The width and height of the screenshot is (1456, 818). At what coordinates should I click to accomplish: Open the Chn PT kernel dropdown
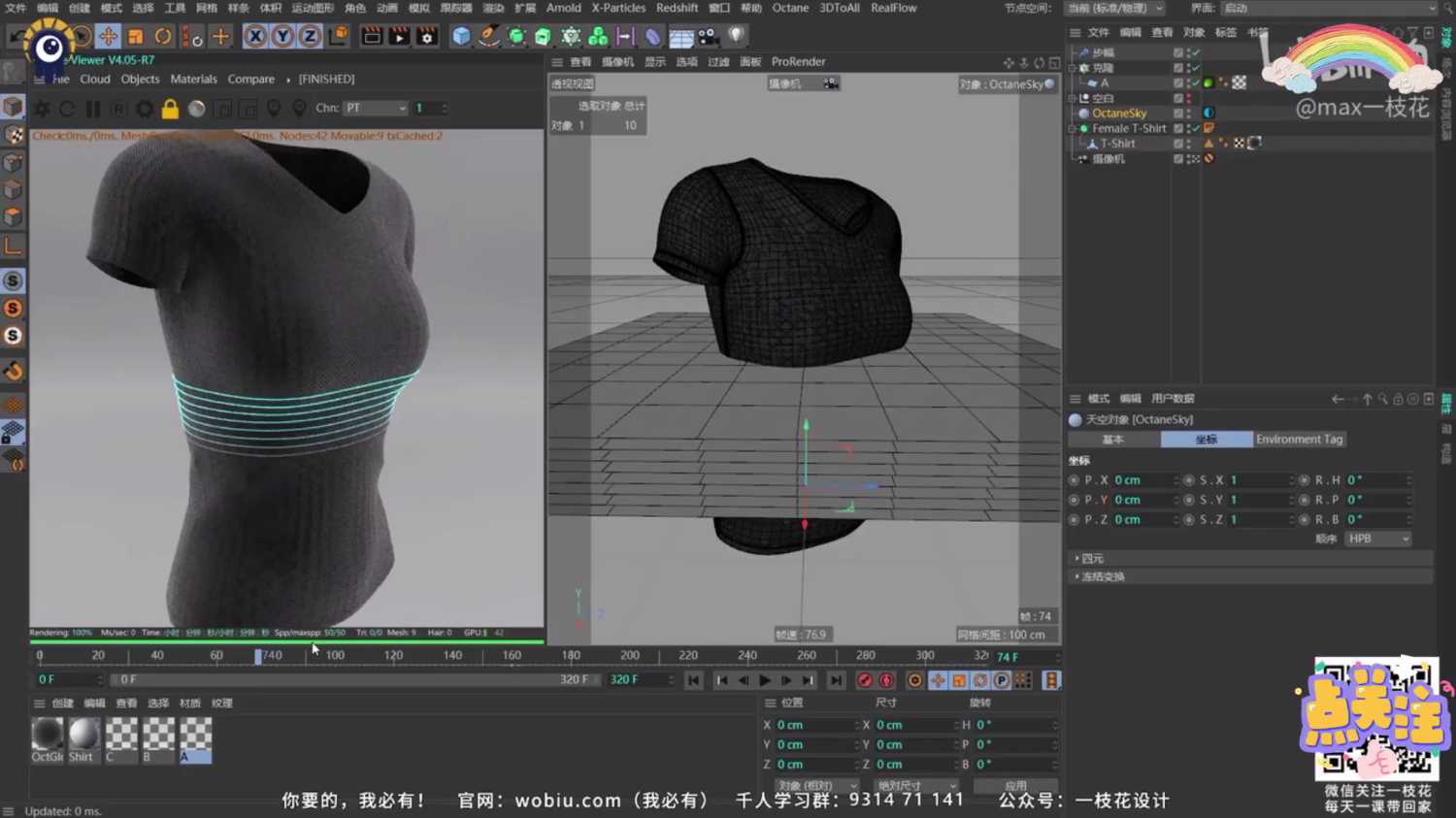tap(375, 108)
